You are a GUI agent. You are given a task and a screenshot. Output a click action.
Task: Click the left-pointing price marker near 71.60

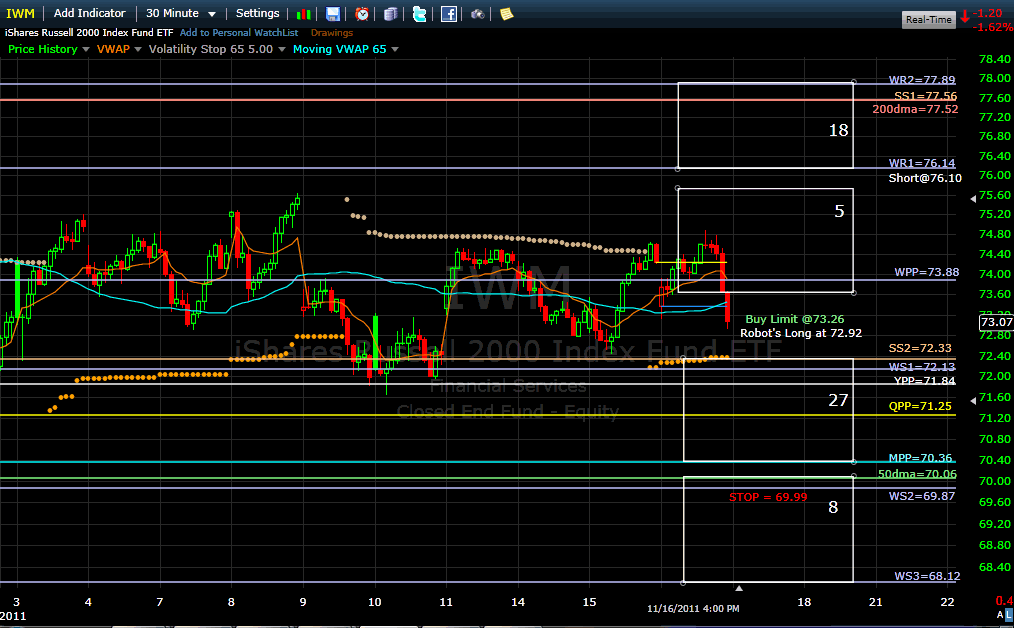[973, 401]
